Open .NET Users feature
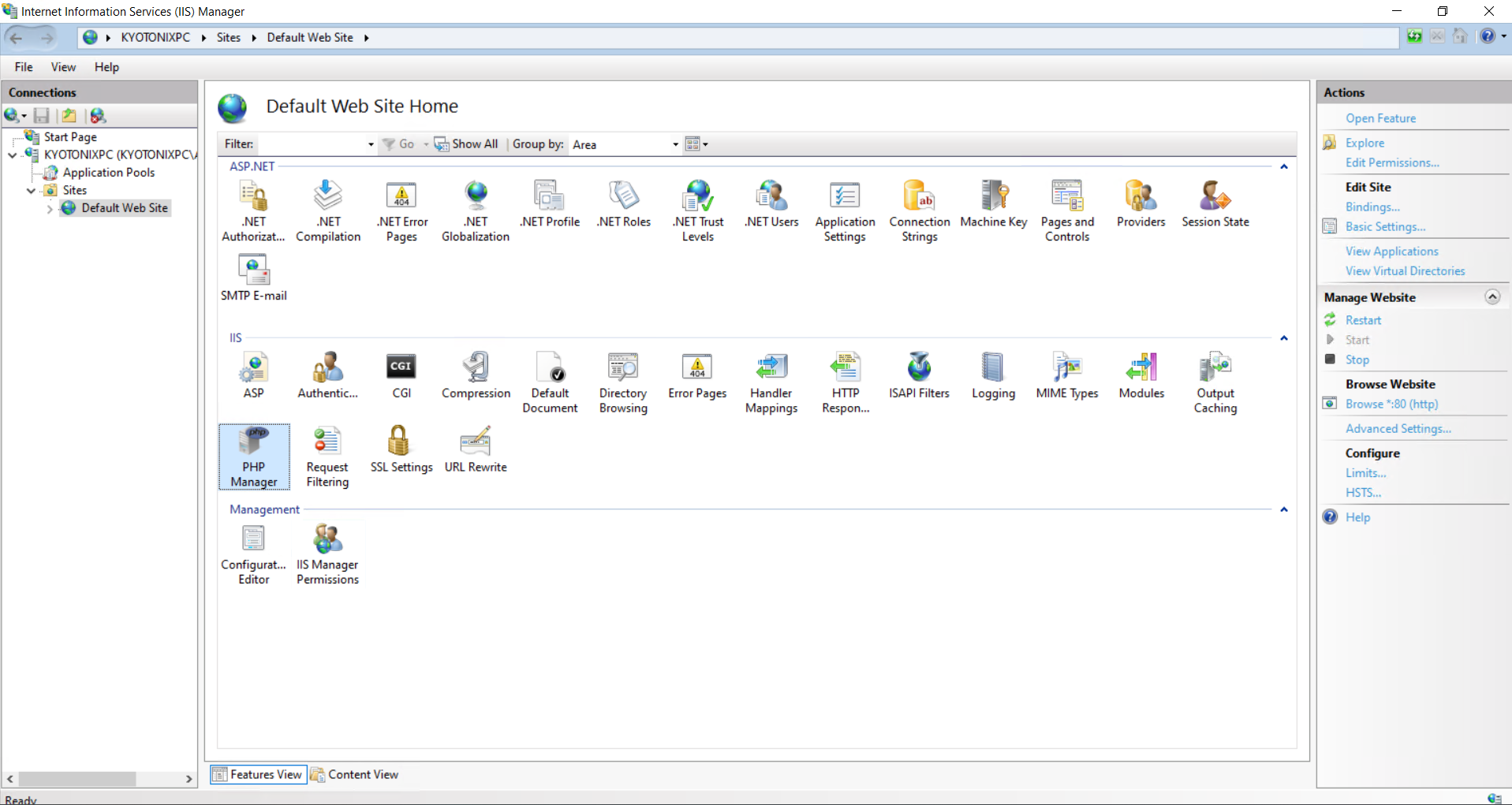Screen dimensions: 1512x805 point(771,204)
